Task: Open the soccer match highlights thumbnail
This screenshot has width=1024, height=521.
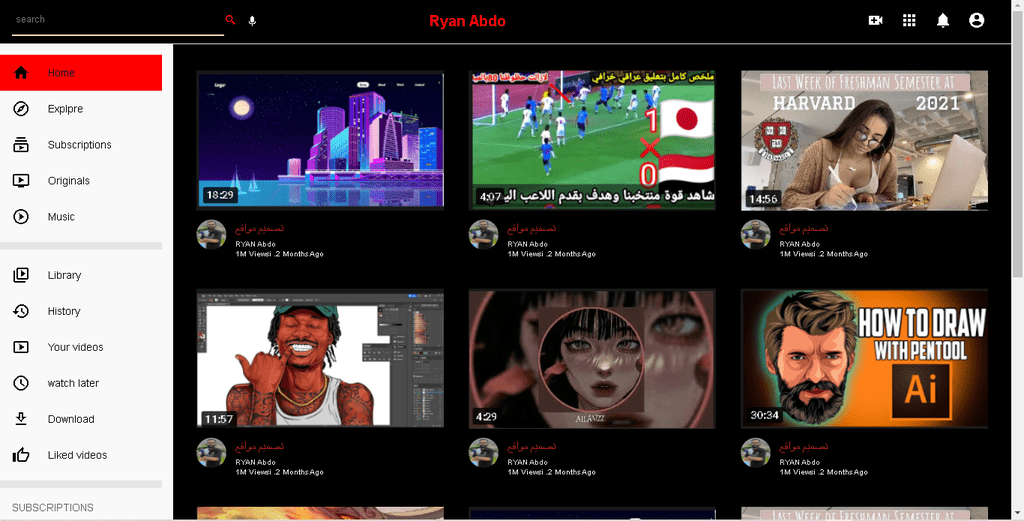Action: click(x=592, y=140)
